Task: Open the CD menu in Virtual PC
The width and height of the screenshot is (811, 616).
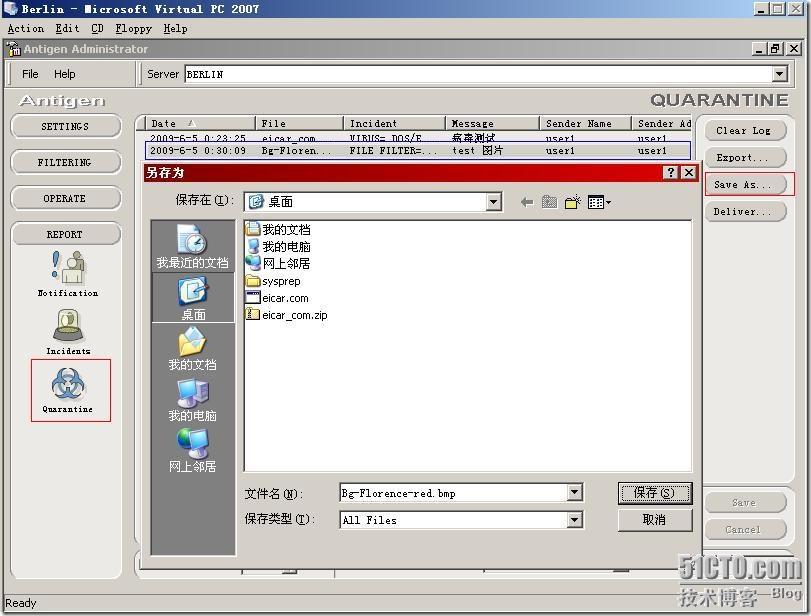Action: (x=97, y=29)
